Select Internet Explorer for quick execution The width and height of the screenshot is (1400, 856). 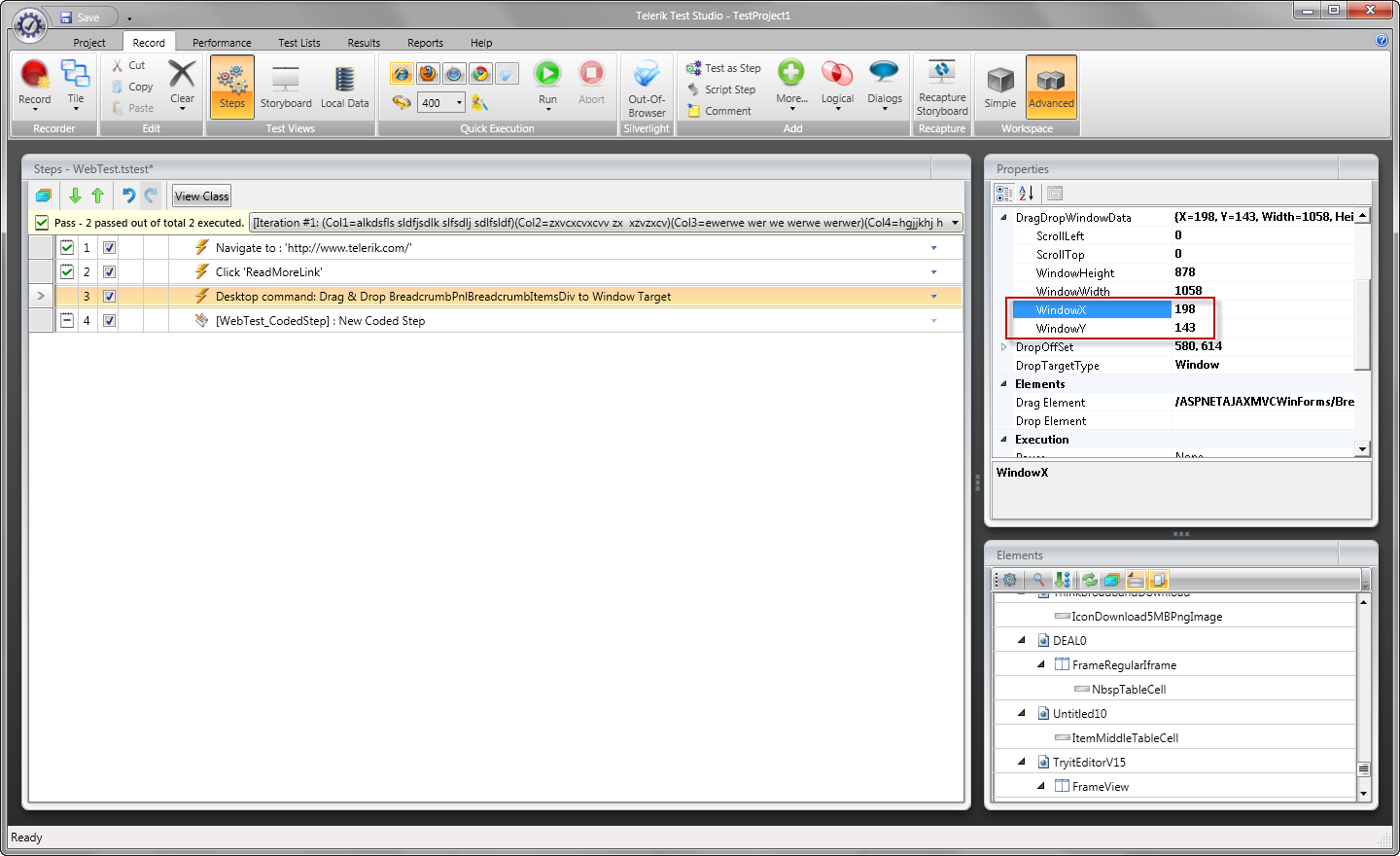pyautogui.click(x=402, y=74)
